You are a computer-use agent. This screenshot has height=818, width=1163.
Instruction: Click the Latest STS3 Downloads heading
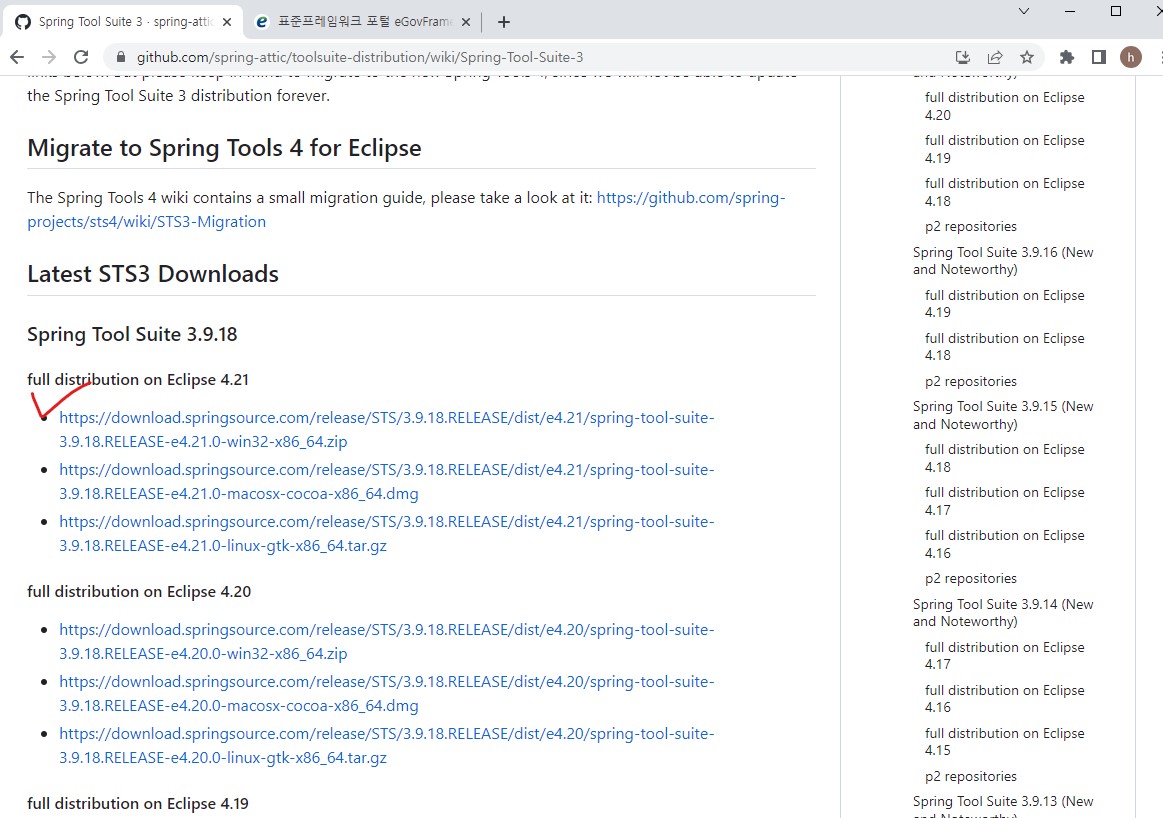(153, 274)
